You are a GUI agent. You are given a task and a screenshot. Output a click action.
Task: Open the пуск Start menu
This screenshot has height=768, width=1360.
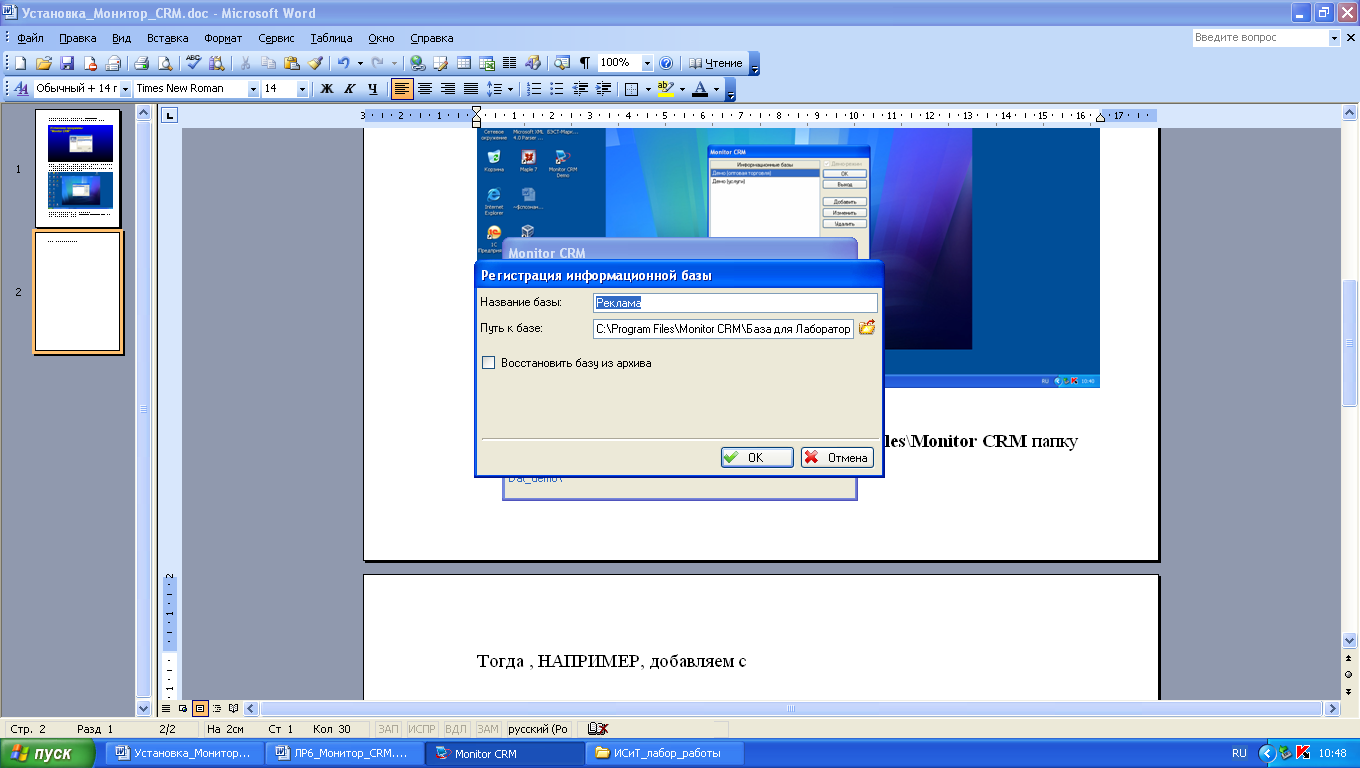(x=47, y=753)
